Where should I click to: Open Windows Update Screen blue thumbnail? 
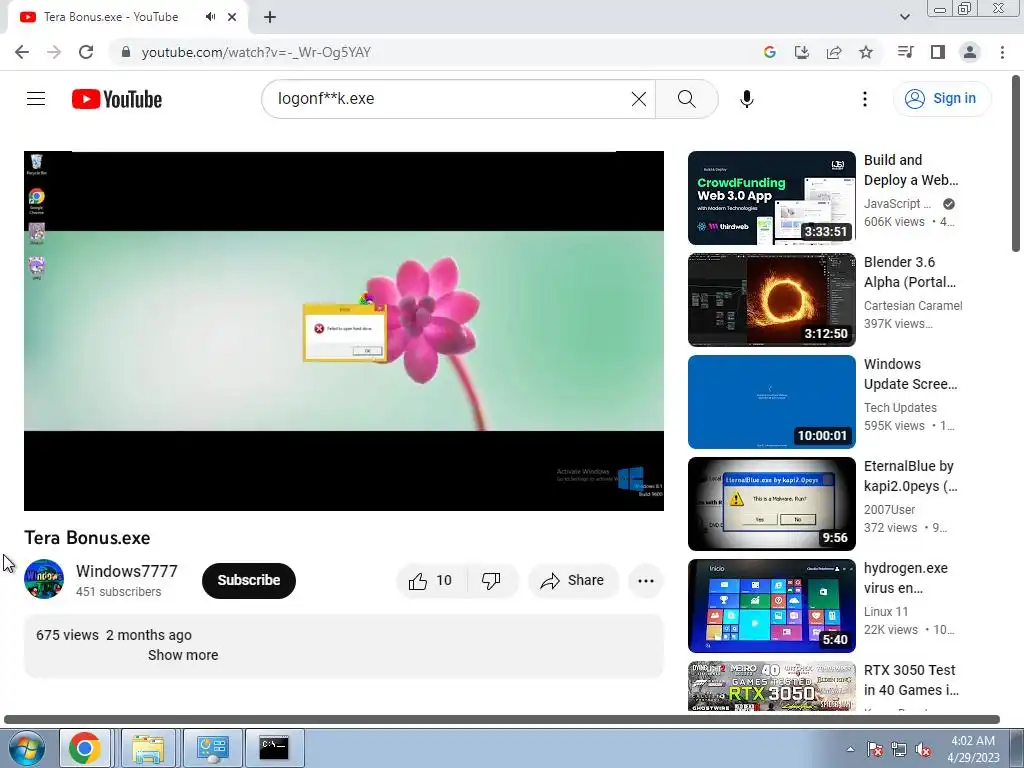(771, 402)
